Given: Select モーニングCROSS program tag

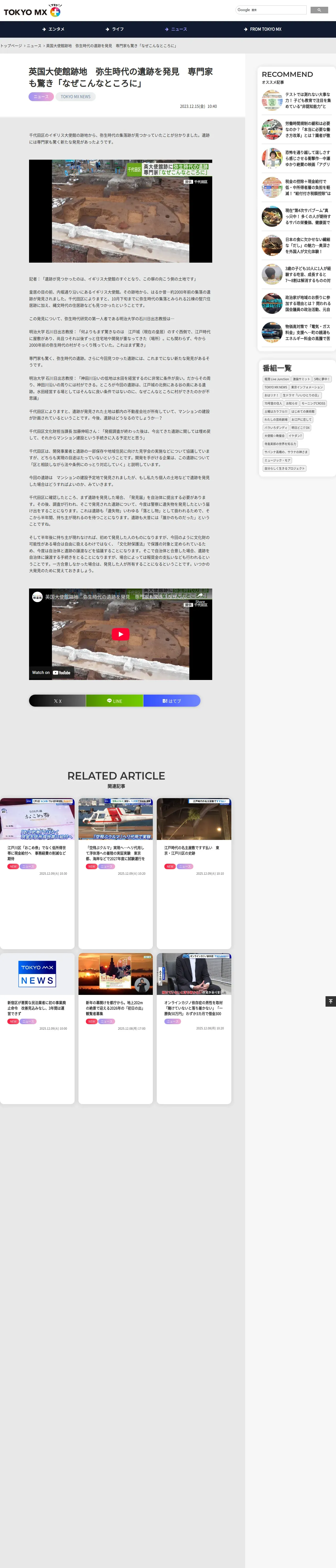Looking at the screenshot, I should (314, 403).
